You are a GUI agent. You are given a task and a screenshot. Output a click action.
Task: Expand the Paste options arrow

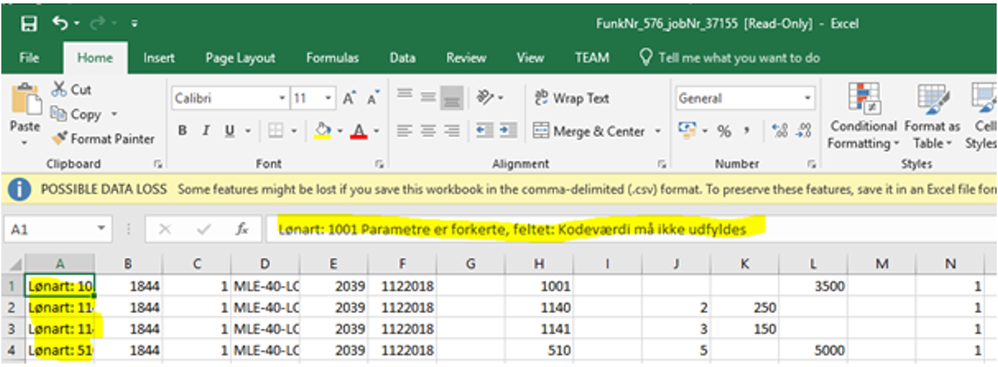25,142
